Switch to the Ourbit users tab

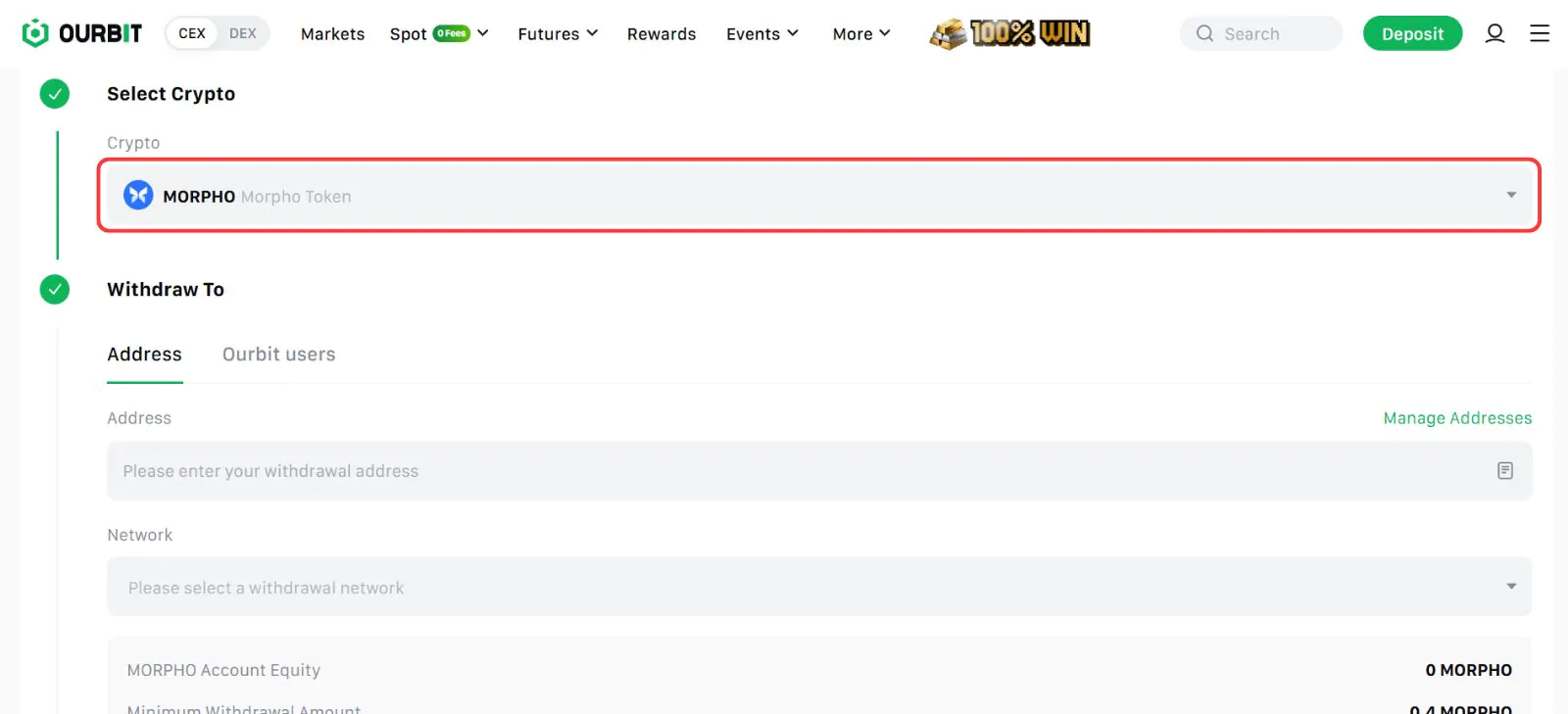pos(278,355)
